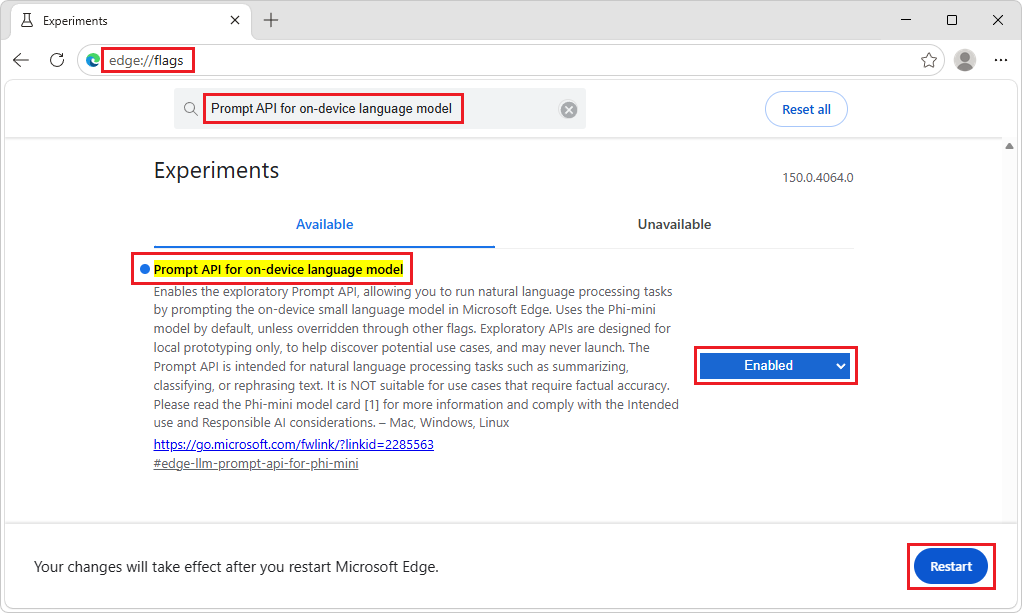1022x613 pixels.
Task: Close the Experiments tab
Action: pos(235,20)
